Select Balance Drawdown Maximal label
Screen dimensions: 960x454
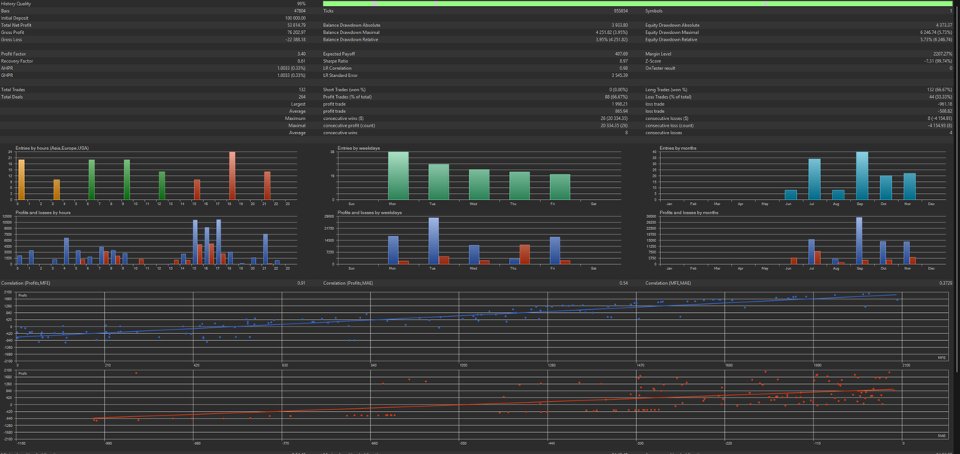point(351,32)
